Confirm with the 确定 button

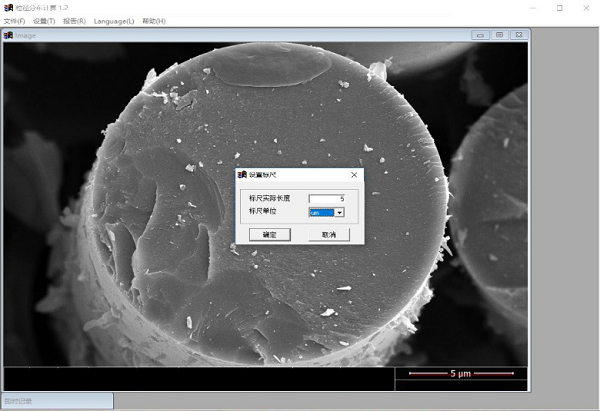(x=270, y=235)
